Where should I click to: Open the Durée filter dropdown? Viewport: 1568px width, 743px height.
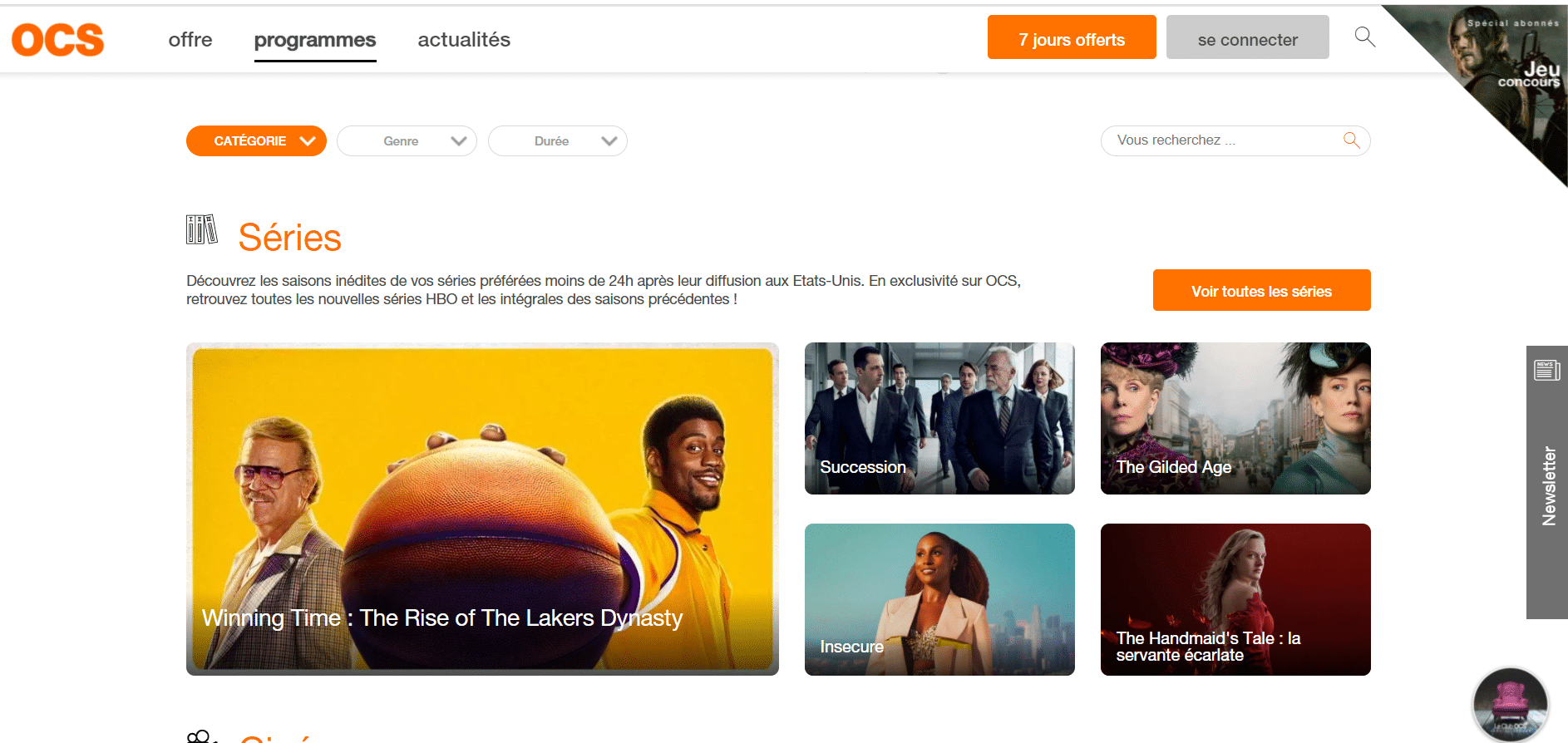coord(558,141)
